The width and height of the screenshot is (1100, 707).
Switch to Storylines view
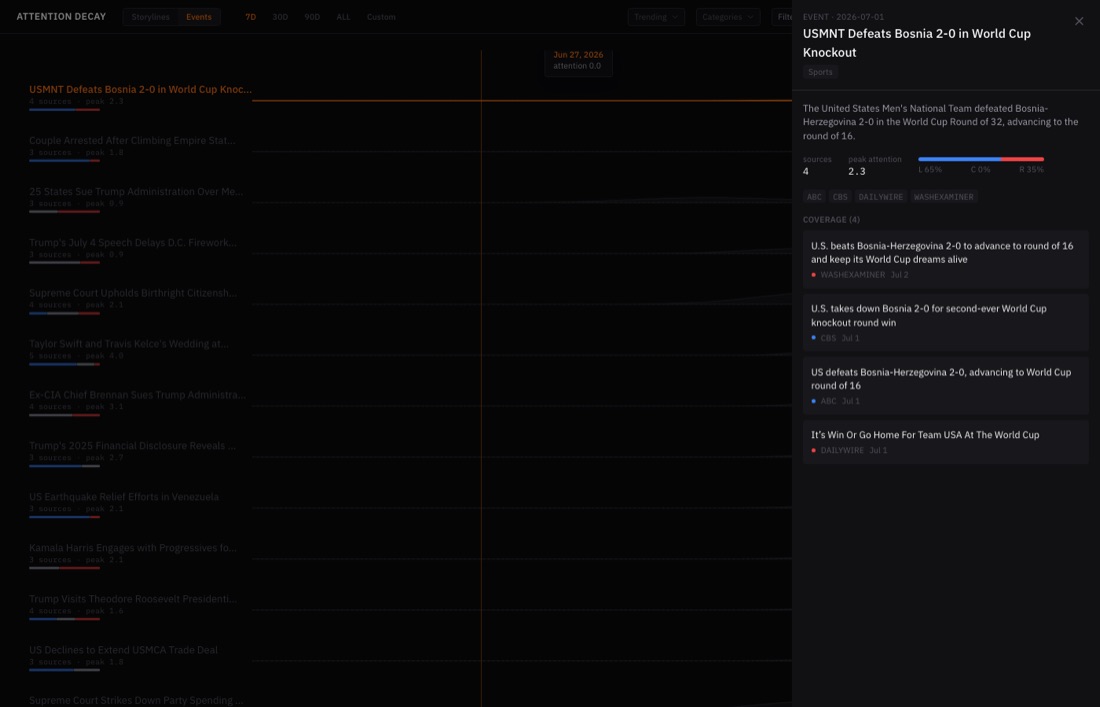pyautogui.click(x=151, y=17)
